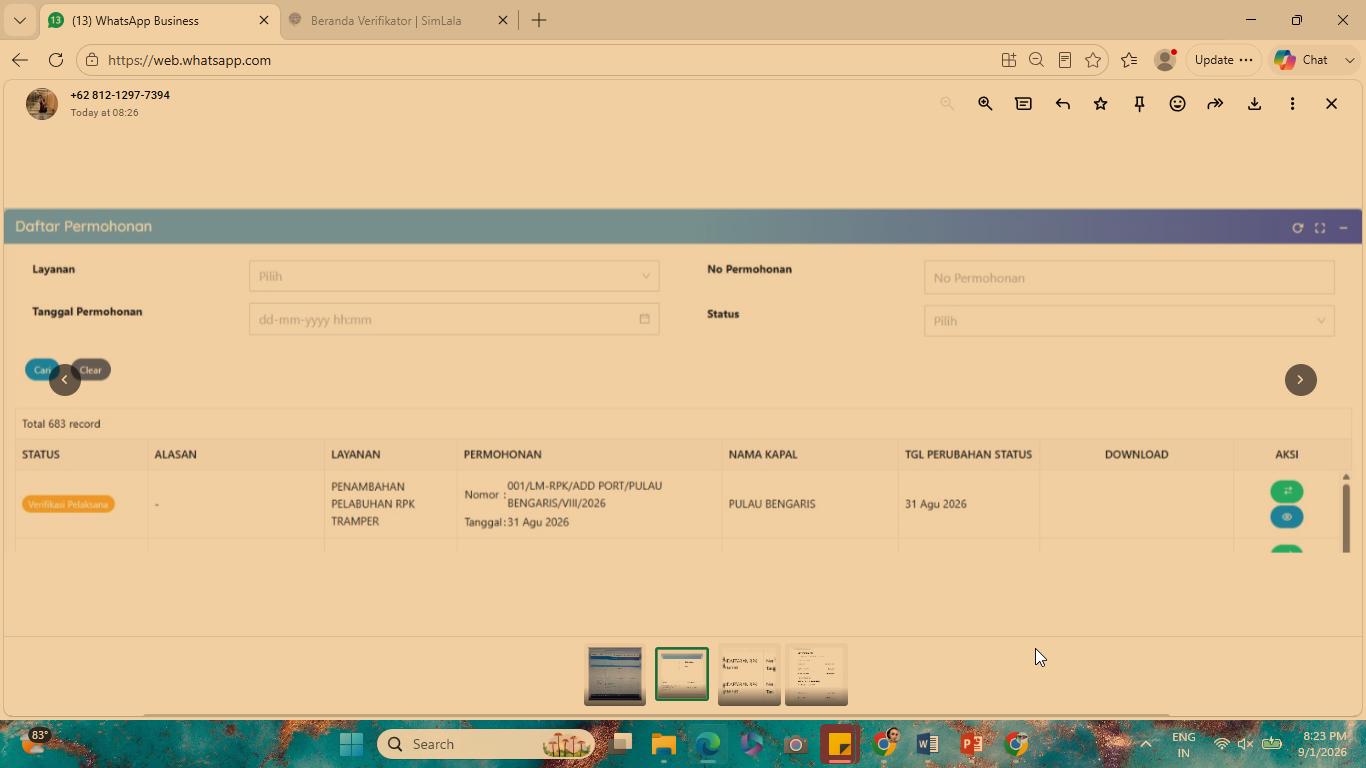Zoom in on the viewed image
This screenshot has width=1366, height=768.
click(985, 103)
